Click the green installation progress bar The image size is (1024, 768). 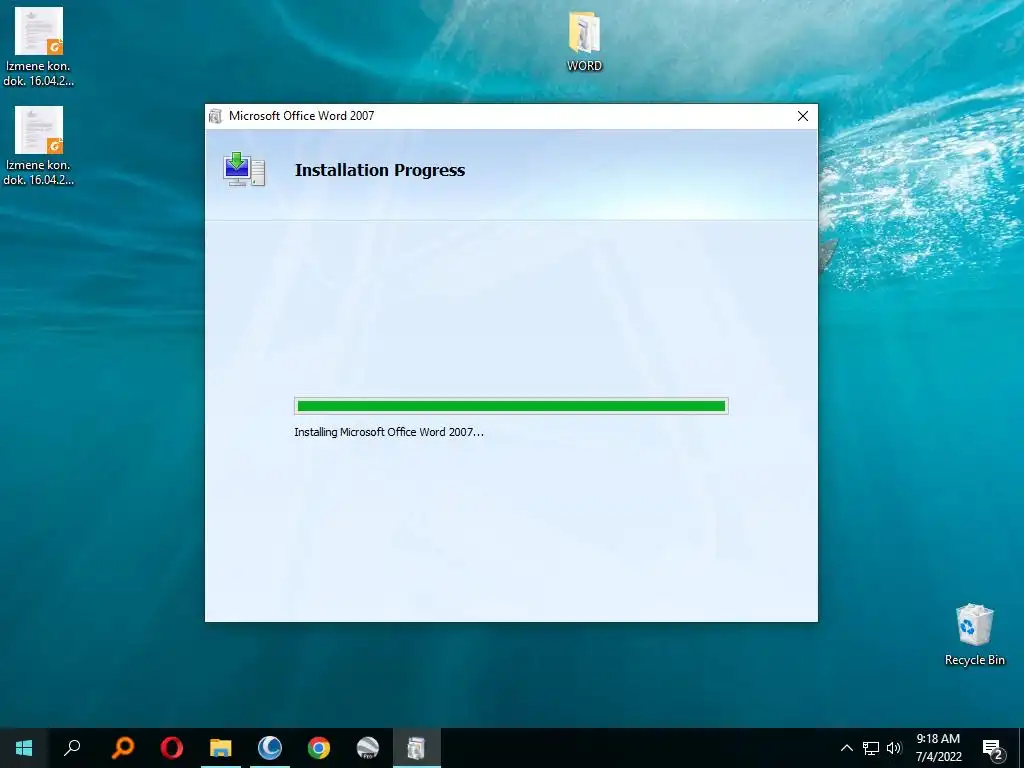(511, 406)
